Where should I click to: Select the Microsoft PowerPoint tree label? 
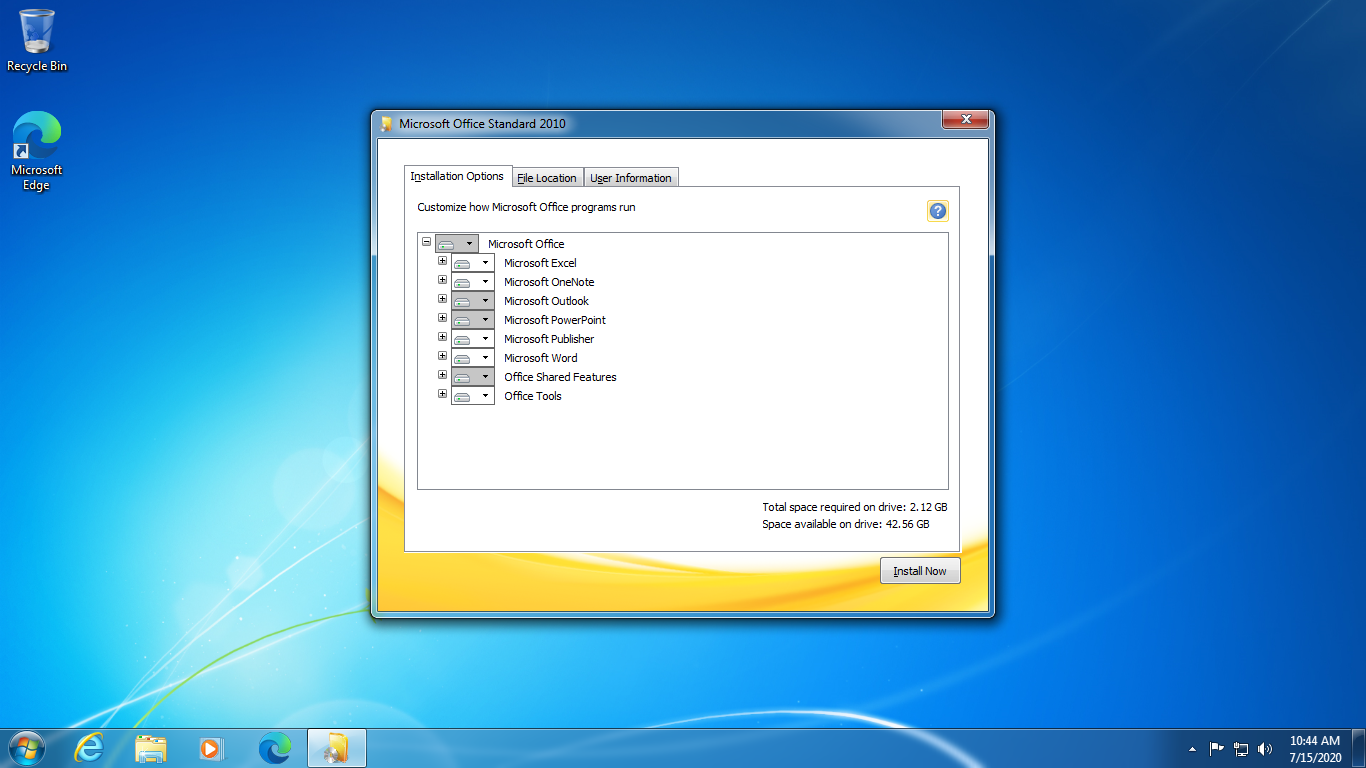click(555, 320)
